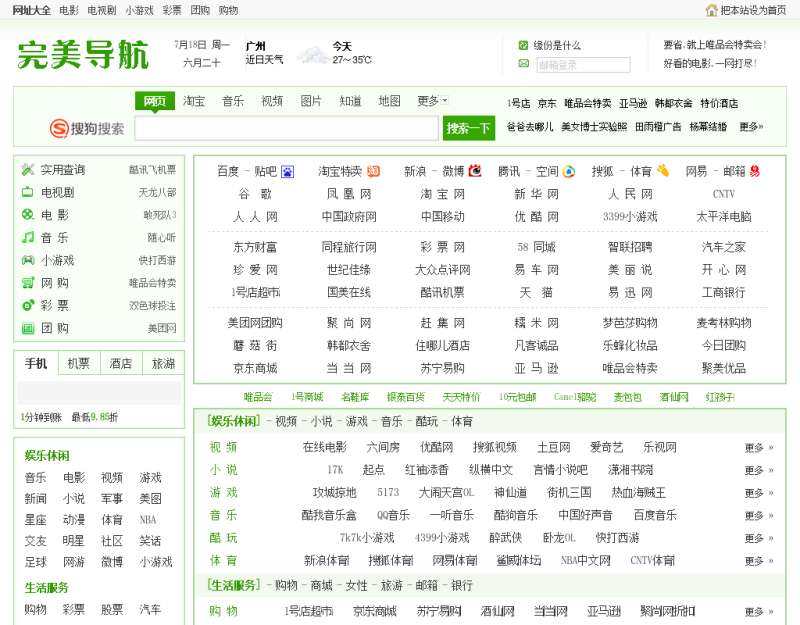The image size is (800, 625).
Task: Open 彩票 in top menu bar
Action: 172,10
